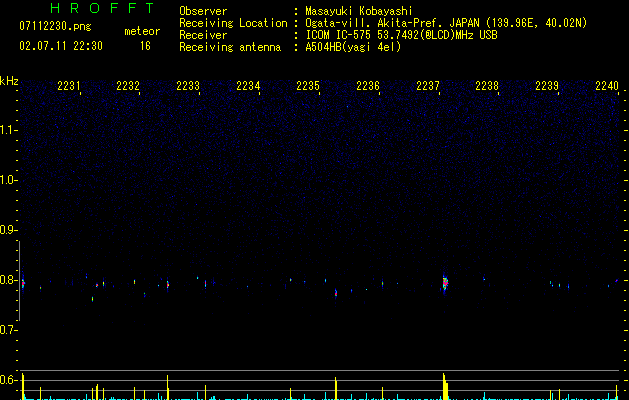Click the date stamp 02.07.11 22:30

coord(61,46)
